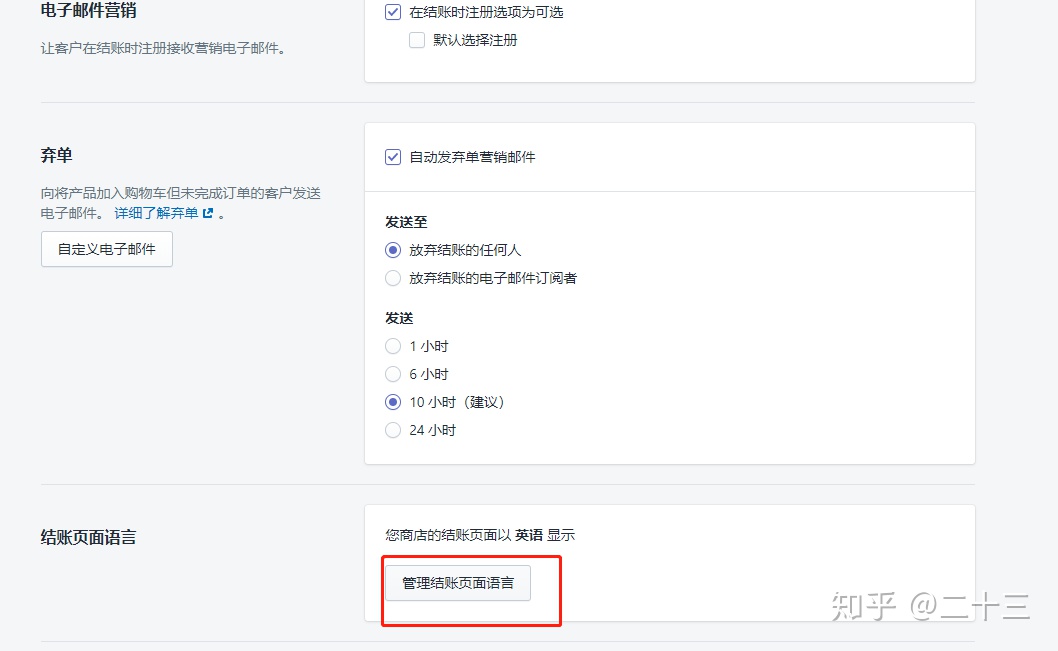Select the 1 小时 send delay
The height and width of the screenshot is (651, 1058).
coord(393,346)
